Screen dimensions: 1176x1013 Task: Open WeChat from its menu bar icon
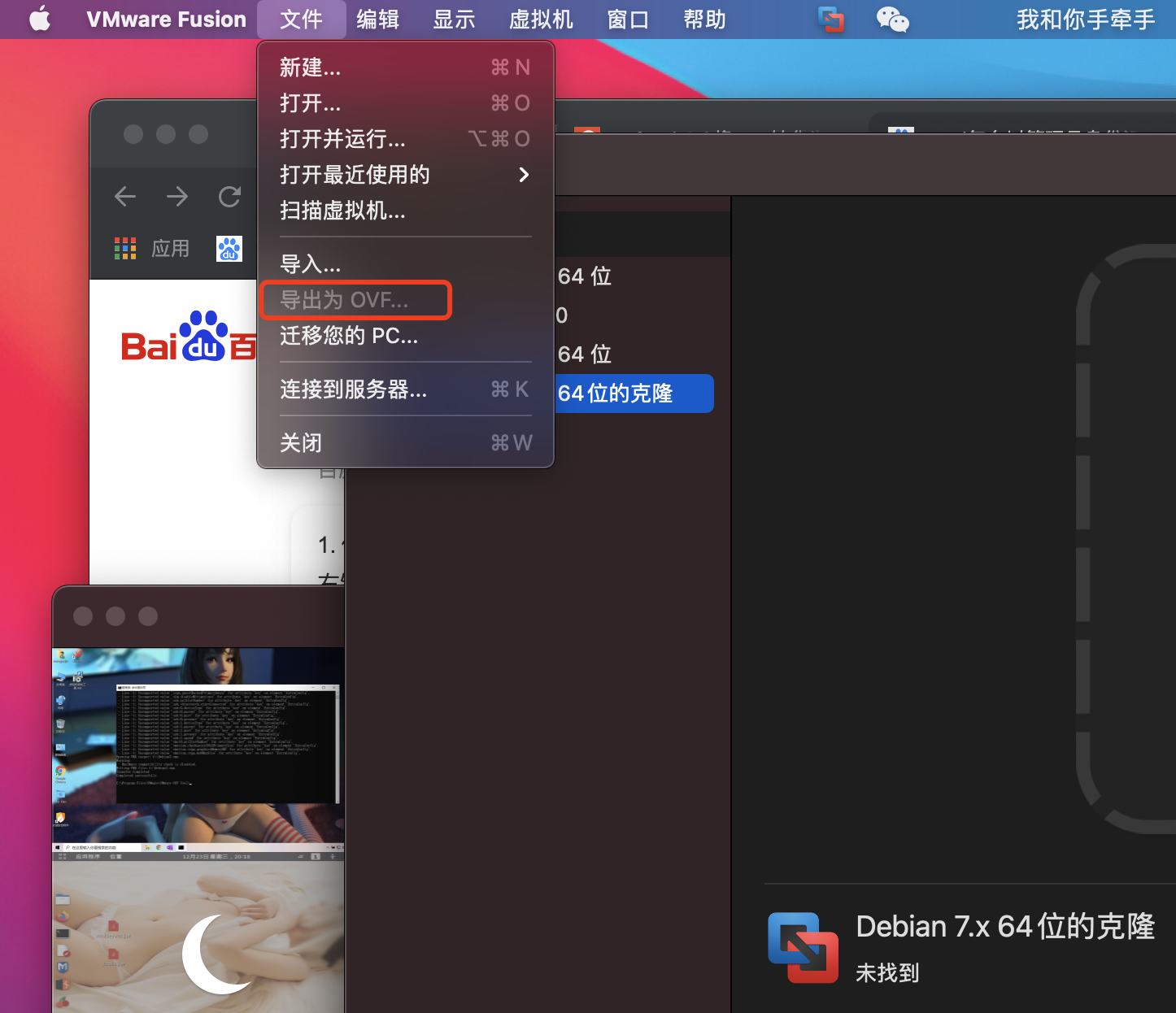892,19
